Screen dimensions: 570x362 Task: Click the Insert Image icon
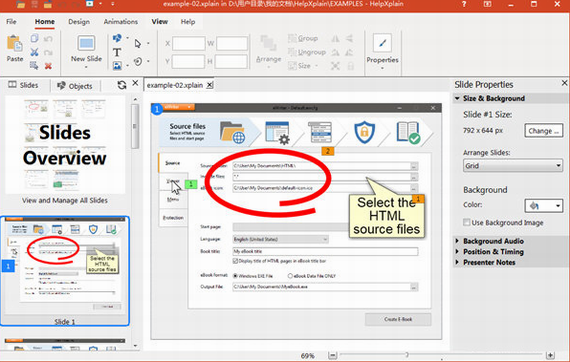click(117, 66)
